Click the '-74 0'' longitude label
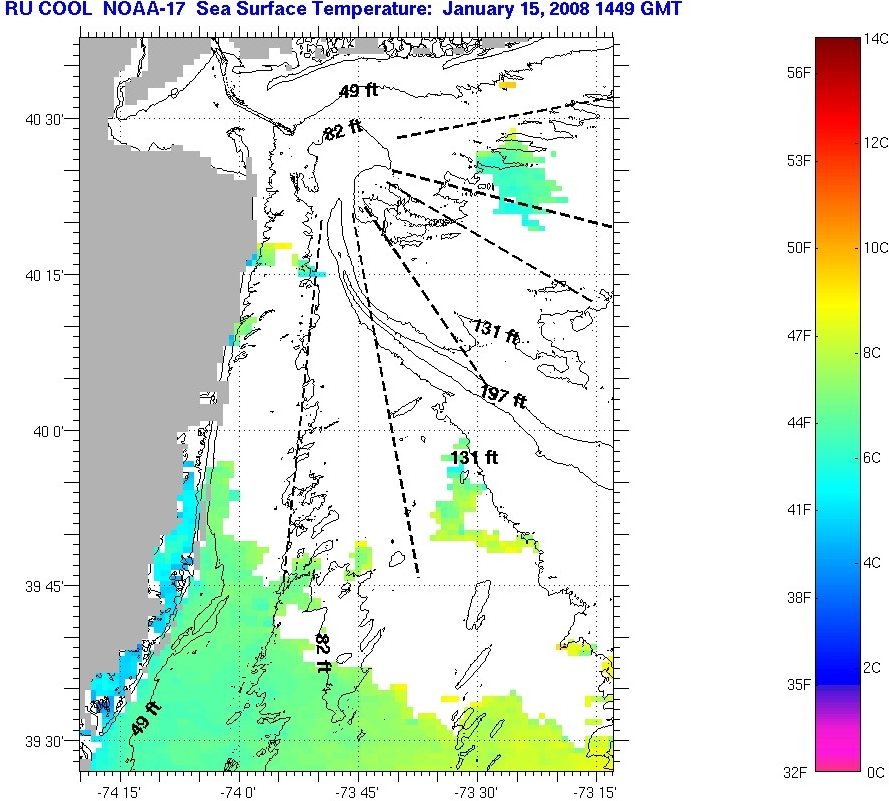This screenshot has width=889, height=801. [x=238, y=792]
